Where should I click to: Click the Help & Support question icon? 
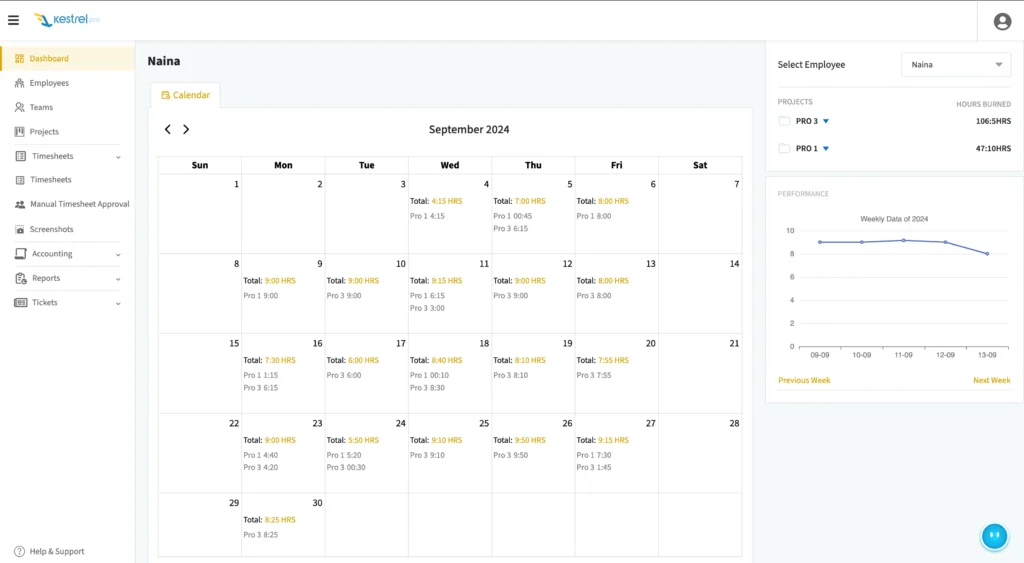click(20, 551)
